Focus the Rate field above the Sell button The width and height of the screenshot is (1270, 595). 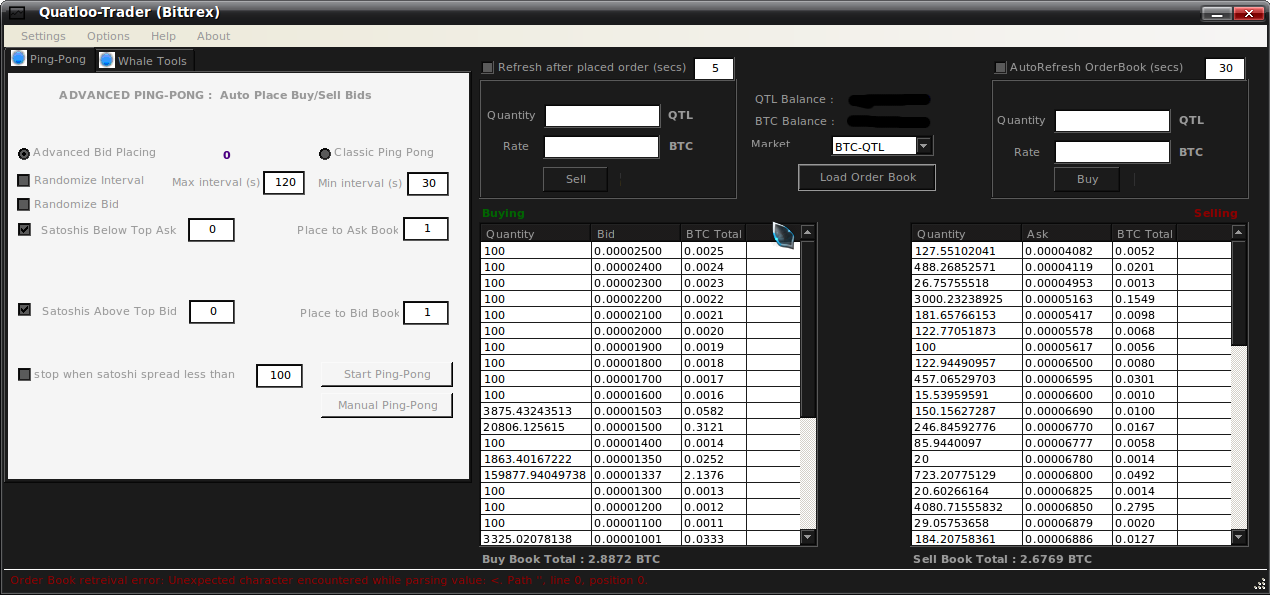point(602,147)
